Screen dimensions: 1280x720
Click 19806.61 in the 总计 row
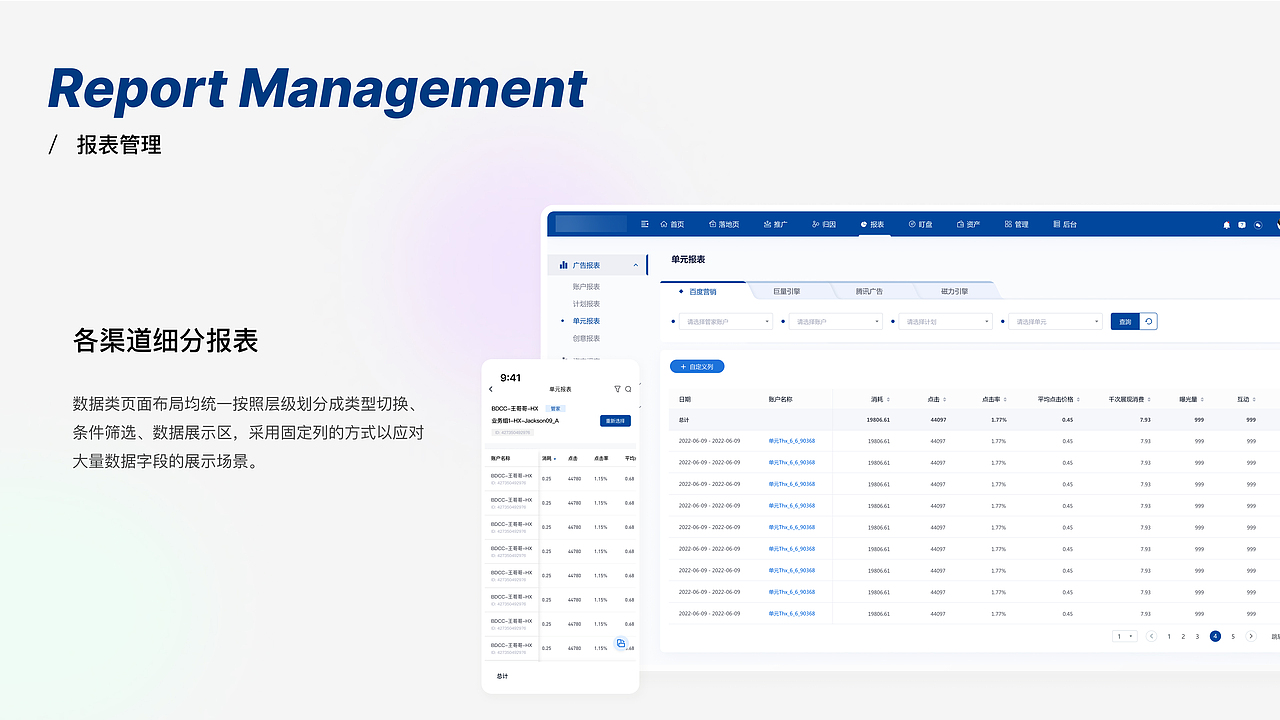coord(879,420)
